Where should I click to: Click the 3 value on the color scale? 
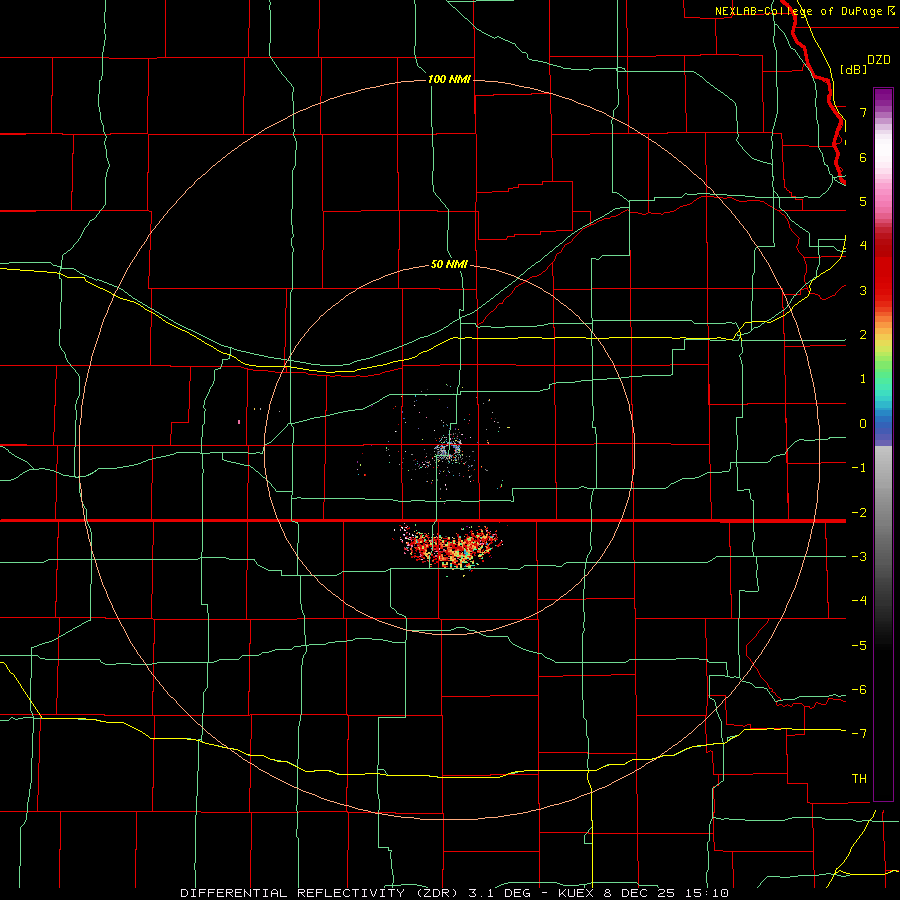(x=863, y=290)
